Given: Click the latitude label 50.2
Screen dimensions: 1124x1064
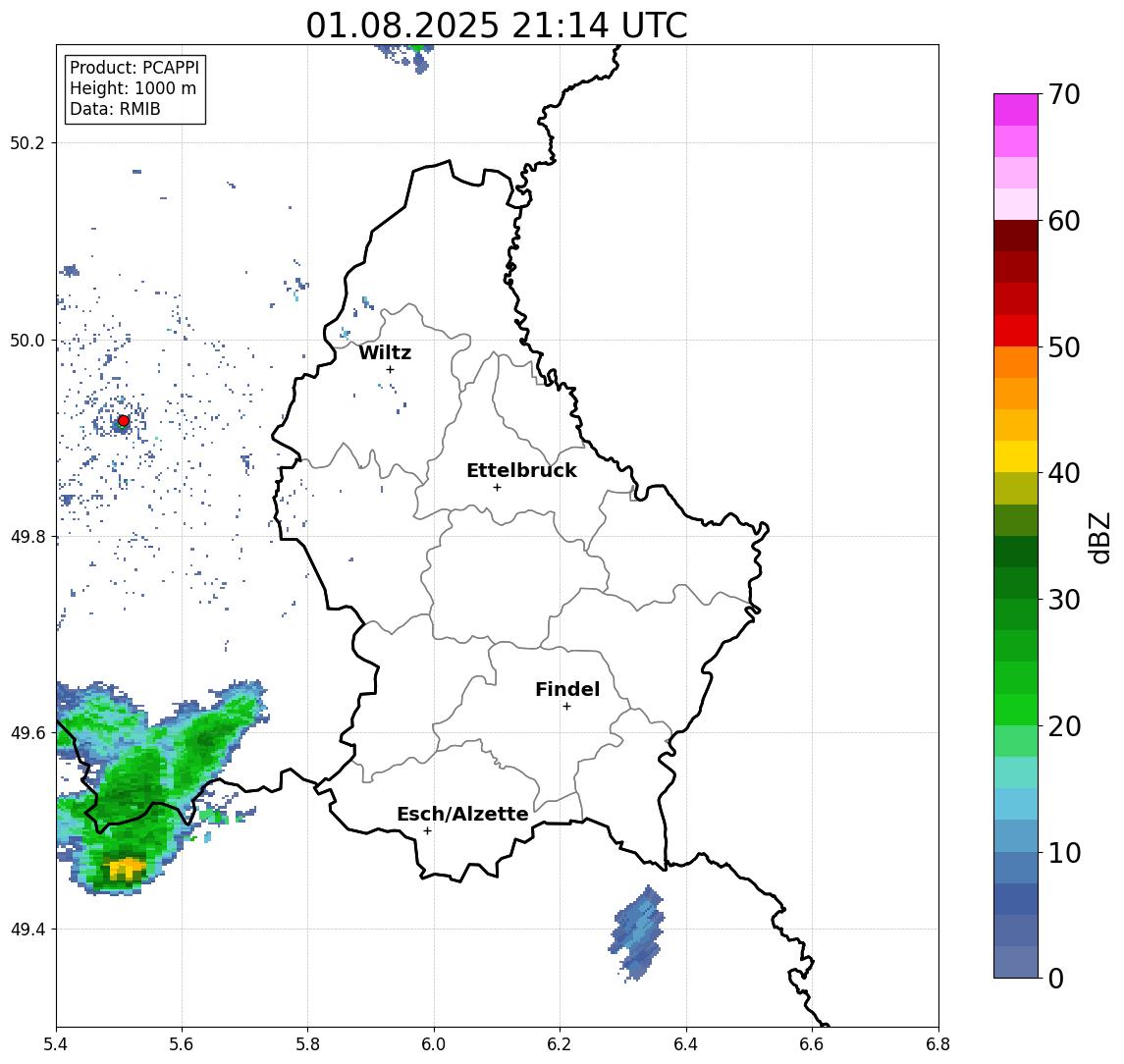Looking at the screenshot, I should (x=27, y=142).
